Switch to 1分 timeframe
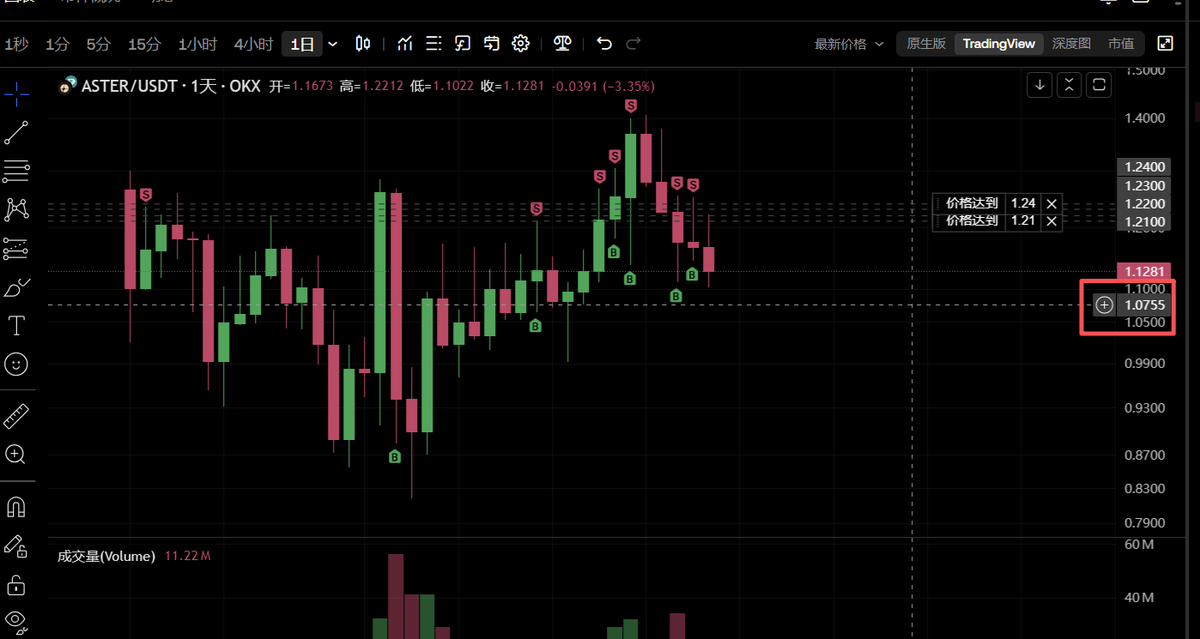The image size is (1200, 639). (57, 44)
